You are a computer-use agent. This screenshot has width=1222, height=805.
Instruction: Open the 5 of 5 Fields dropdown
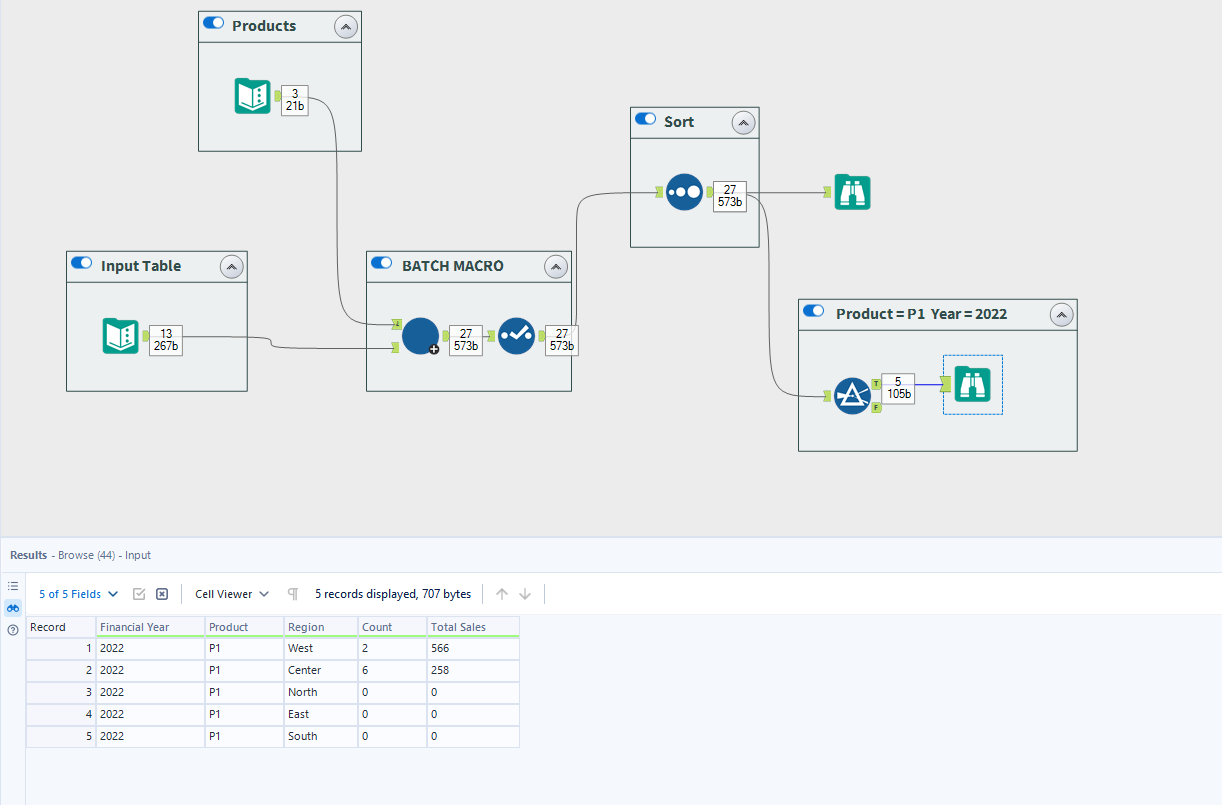(78, 593)
